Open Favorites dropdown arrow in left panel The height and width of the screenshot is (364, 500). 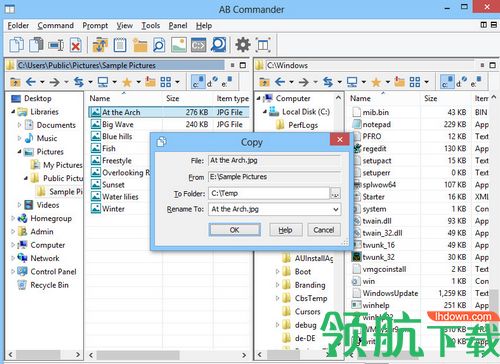tap(138, 82)
